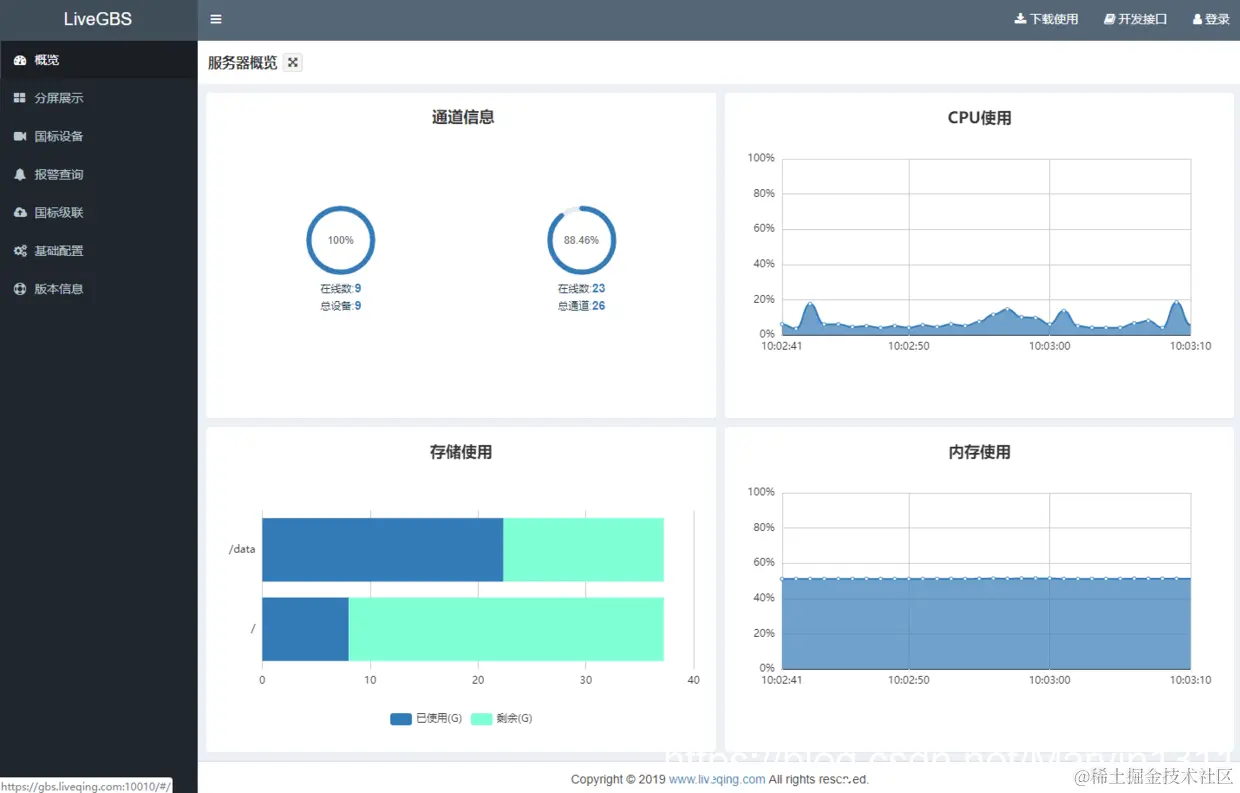
Task: Click the 服务器概览 heading text
Action: point(242,62)
